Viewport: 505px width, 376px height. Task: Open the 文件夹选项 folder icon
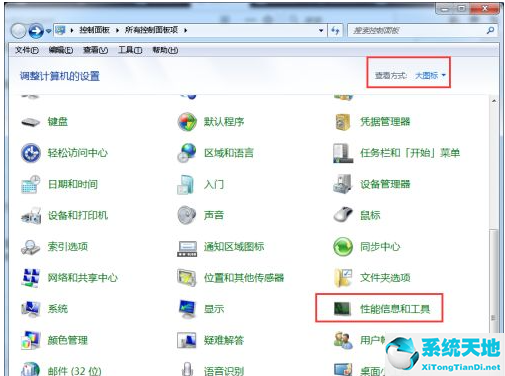click(x=343, y=278)
